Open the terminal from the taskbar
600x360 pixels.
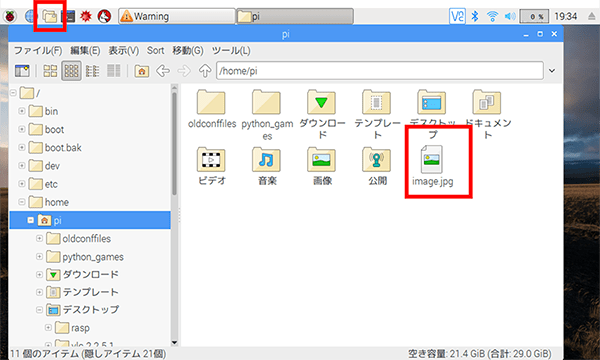(x=68, y=16)
